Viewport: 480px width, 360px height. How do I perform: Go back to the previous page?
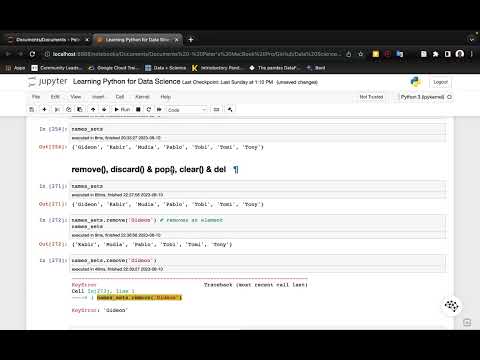click(x=8, y=54)
